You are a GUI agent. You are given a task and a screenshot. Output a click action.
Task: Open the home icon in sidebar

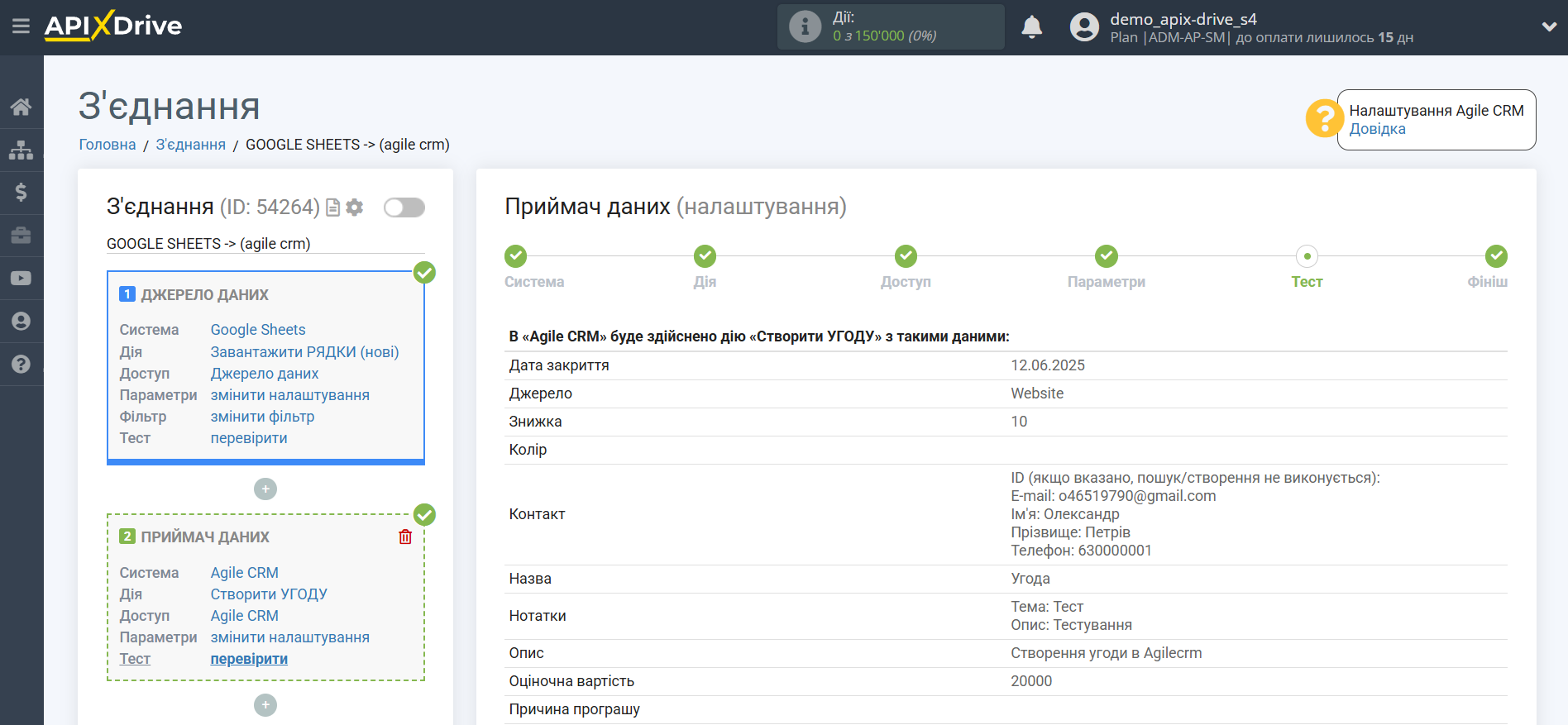coord(22,107)
